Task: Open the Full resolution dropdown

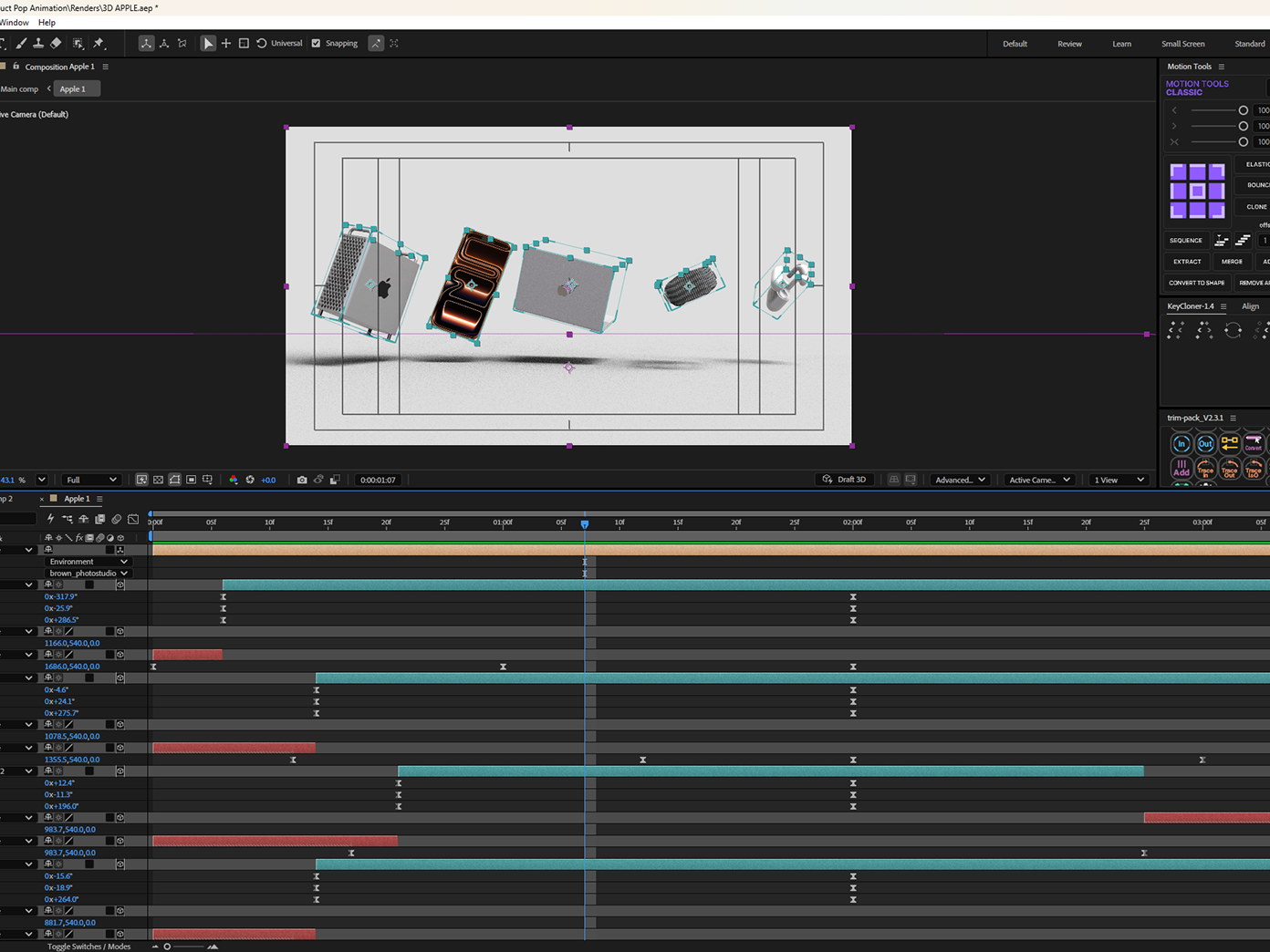Action: [91, 480]
